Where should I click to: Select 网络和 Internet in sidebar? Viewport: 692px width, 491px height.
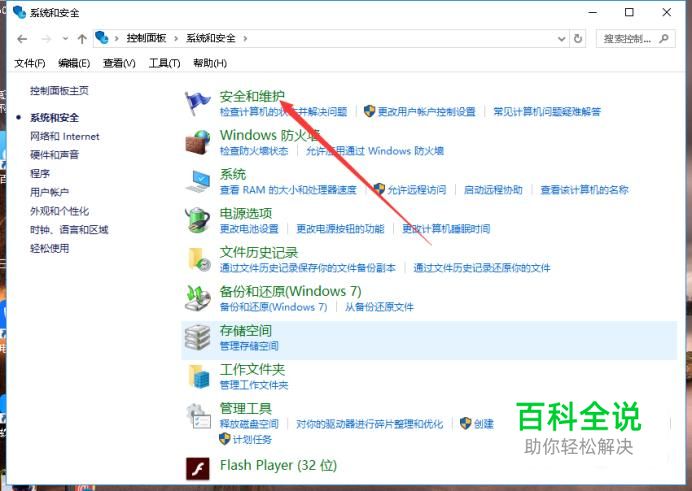point(65,136)
